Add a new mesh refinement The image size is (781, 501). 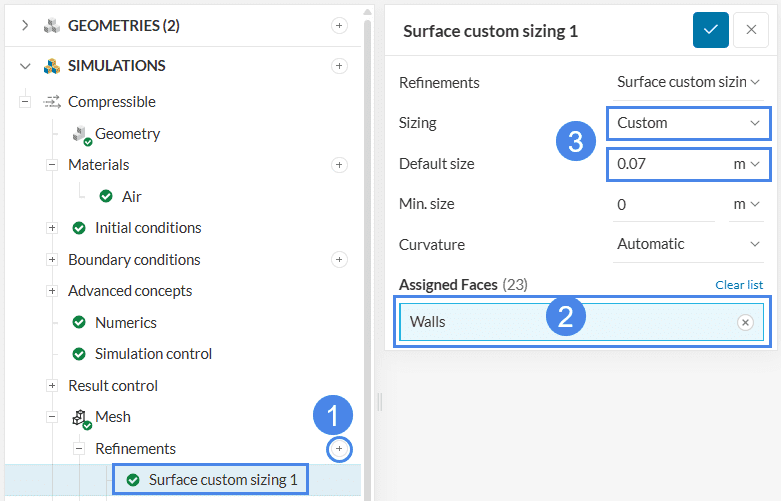click(x=339, y=450)
